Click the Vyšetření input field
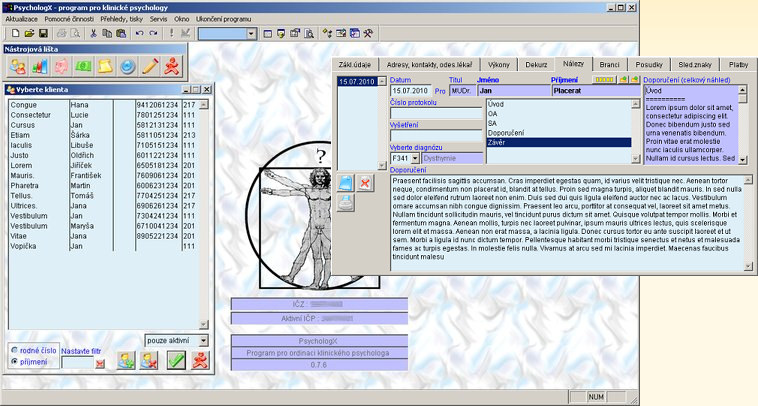 coord(436,135)
